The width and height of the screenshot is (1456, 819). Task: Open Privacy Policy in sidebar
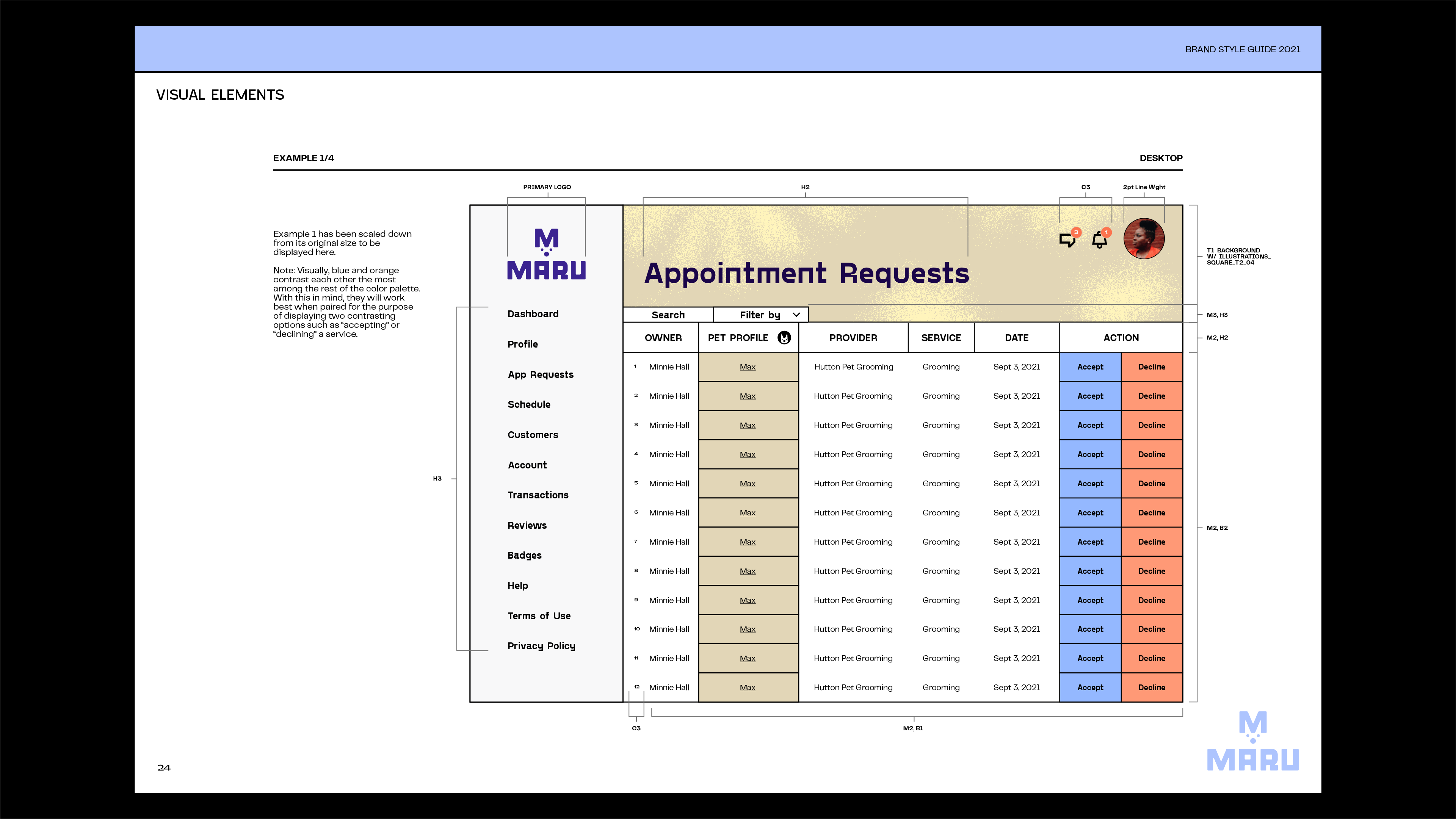(x=541, y=645)
